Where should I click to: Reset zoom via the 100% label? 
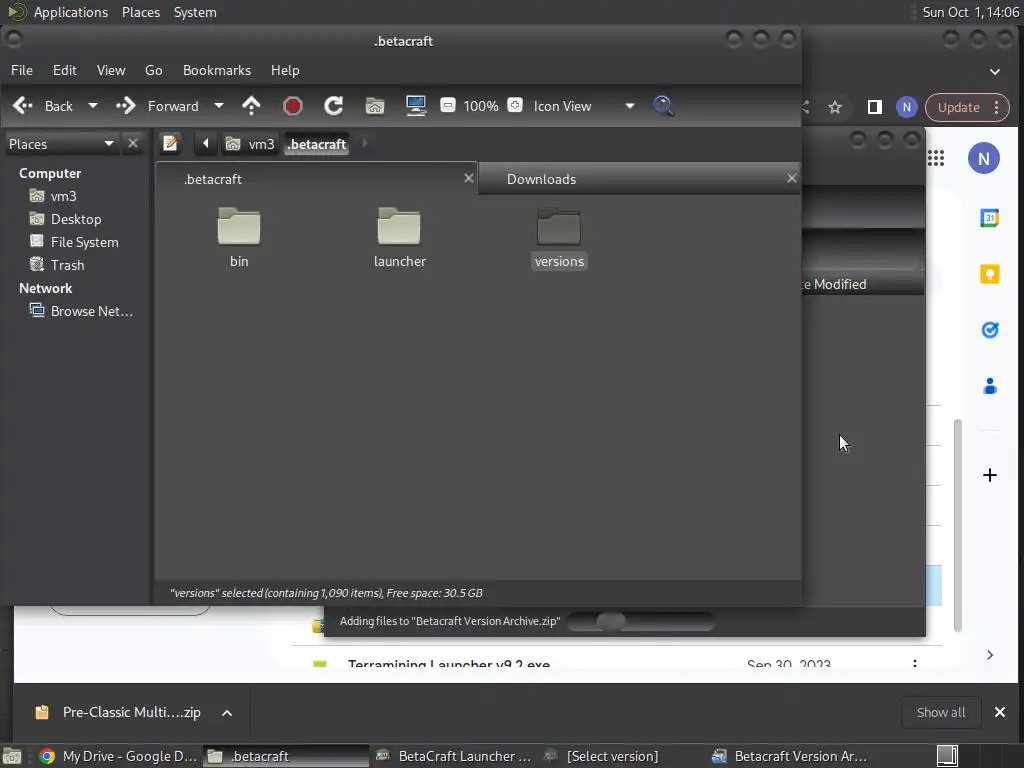(x=481, y=106)
